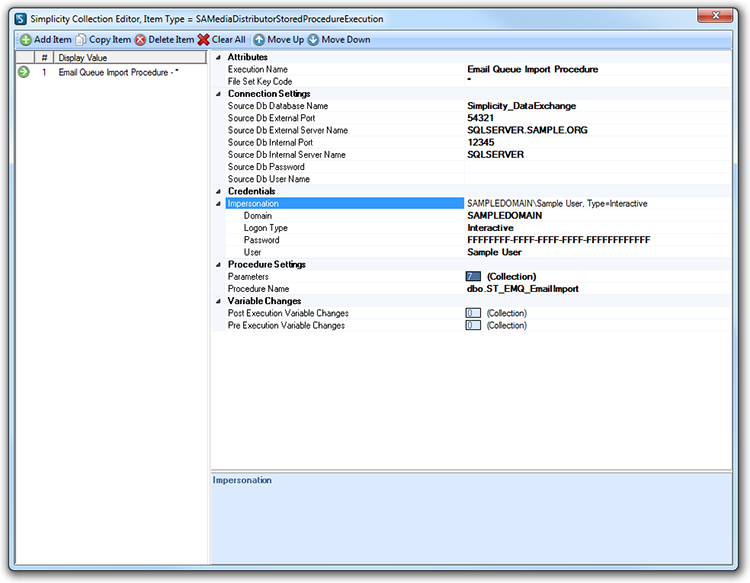The height and width of the screenshot is (583, 750).
Task: Click the Move Down button label
Action: coord(346,40)
